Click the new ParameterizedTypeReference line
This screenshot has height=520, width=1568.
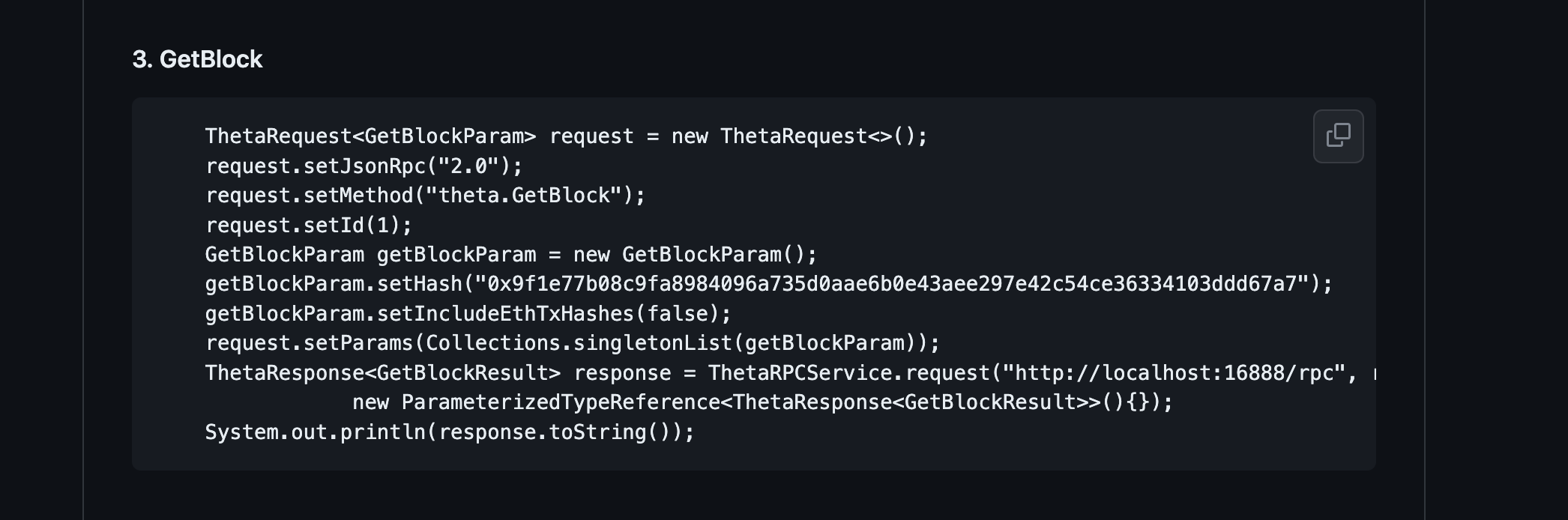click(762, 402)
